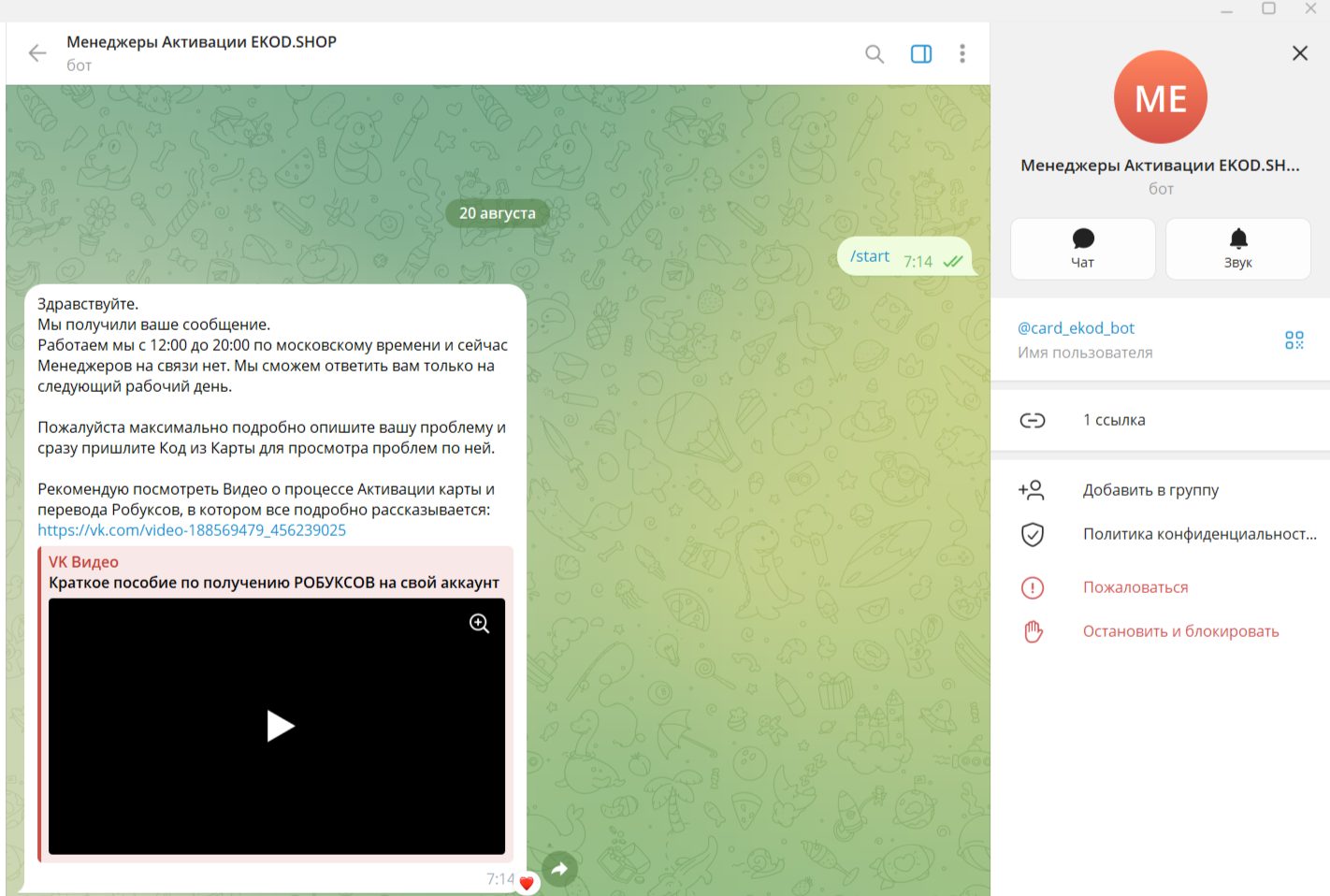1330x896 pixels.
Task: Minimize the Telegram window
Action: (x=1227, y=9)
